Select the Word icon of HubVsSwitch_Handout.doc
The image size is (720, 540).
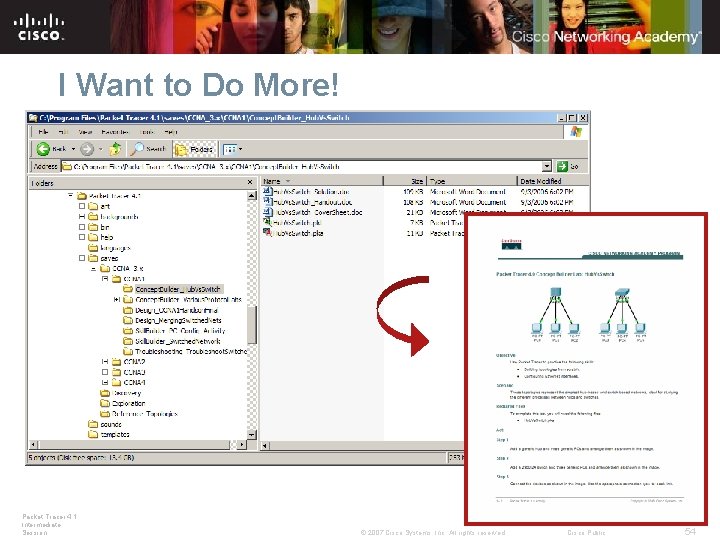pyautogui.click(x=267, y=202)
